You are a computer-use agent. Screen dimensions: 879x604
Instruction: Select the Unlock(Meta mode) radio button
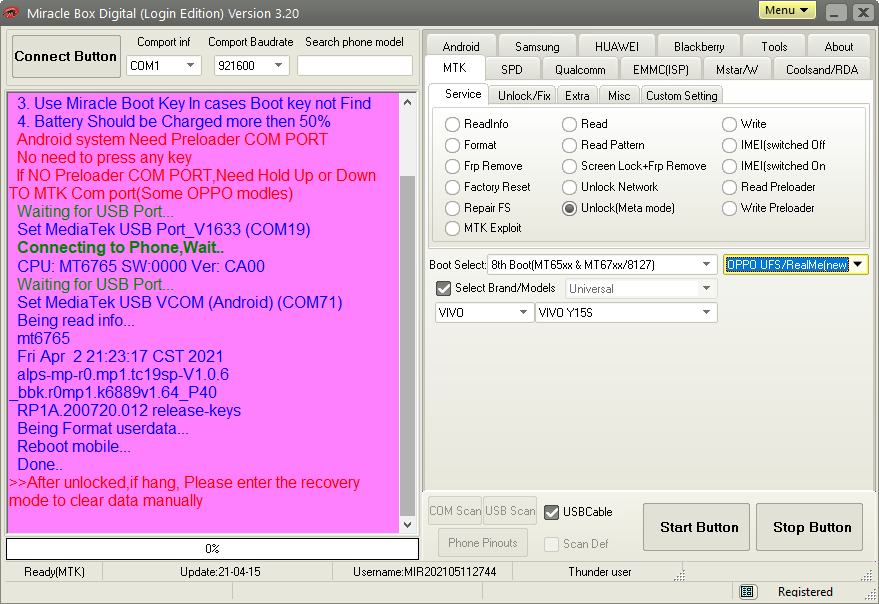pyautogui.click(x=569, y=208)
